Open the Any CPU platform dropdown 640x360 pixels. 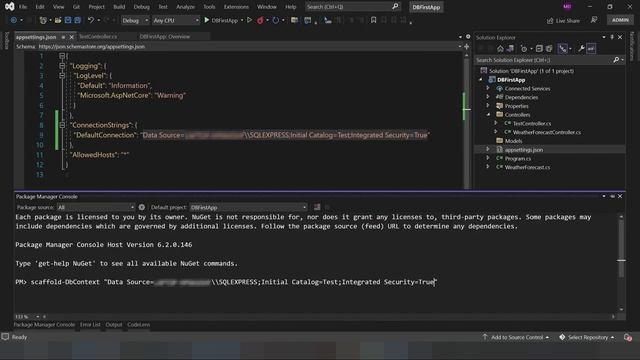(x=176, y=20)
